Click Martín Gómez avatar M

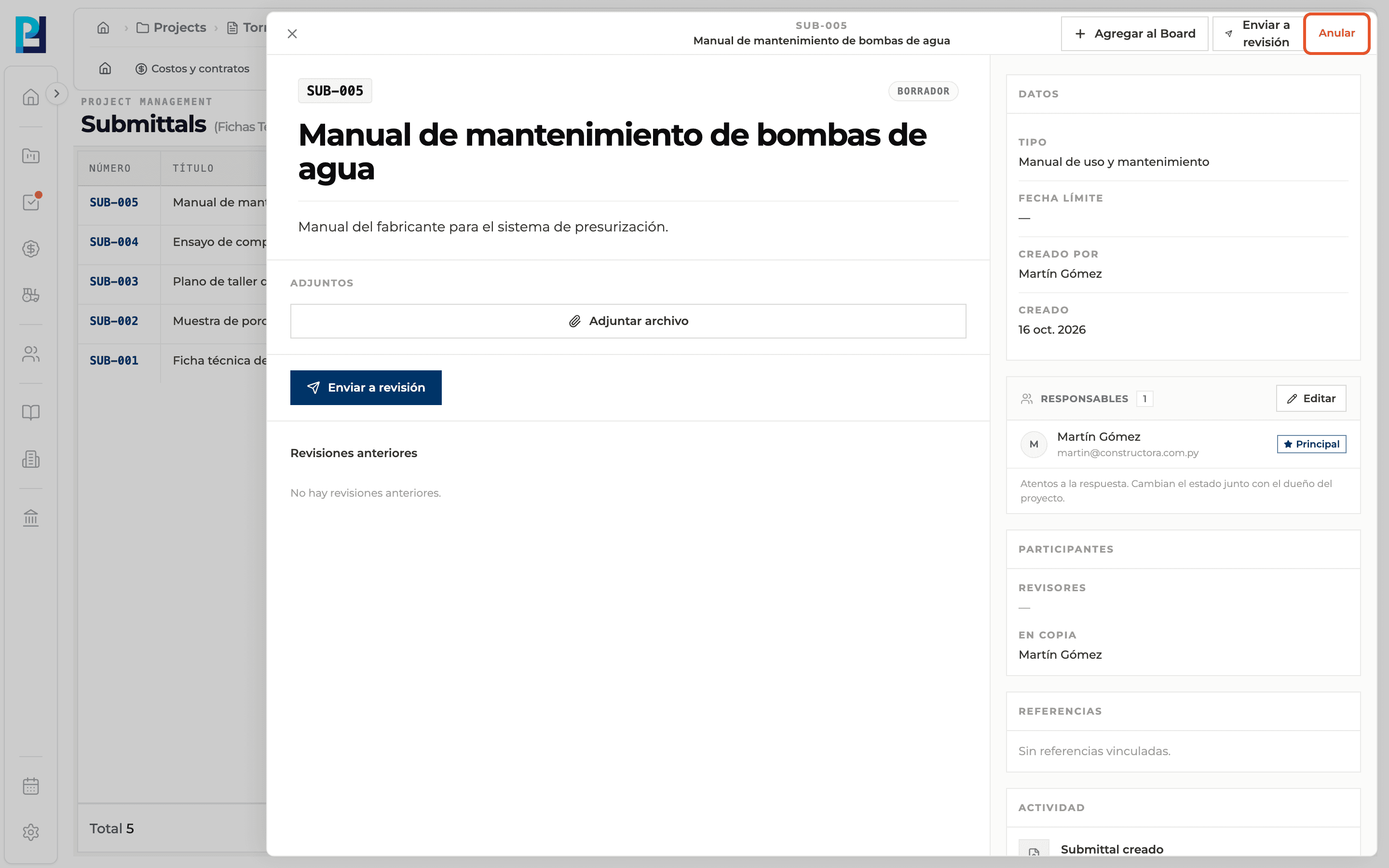[x=1034, y=444]
